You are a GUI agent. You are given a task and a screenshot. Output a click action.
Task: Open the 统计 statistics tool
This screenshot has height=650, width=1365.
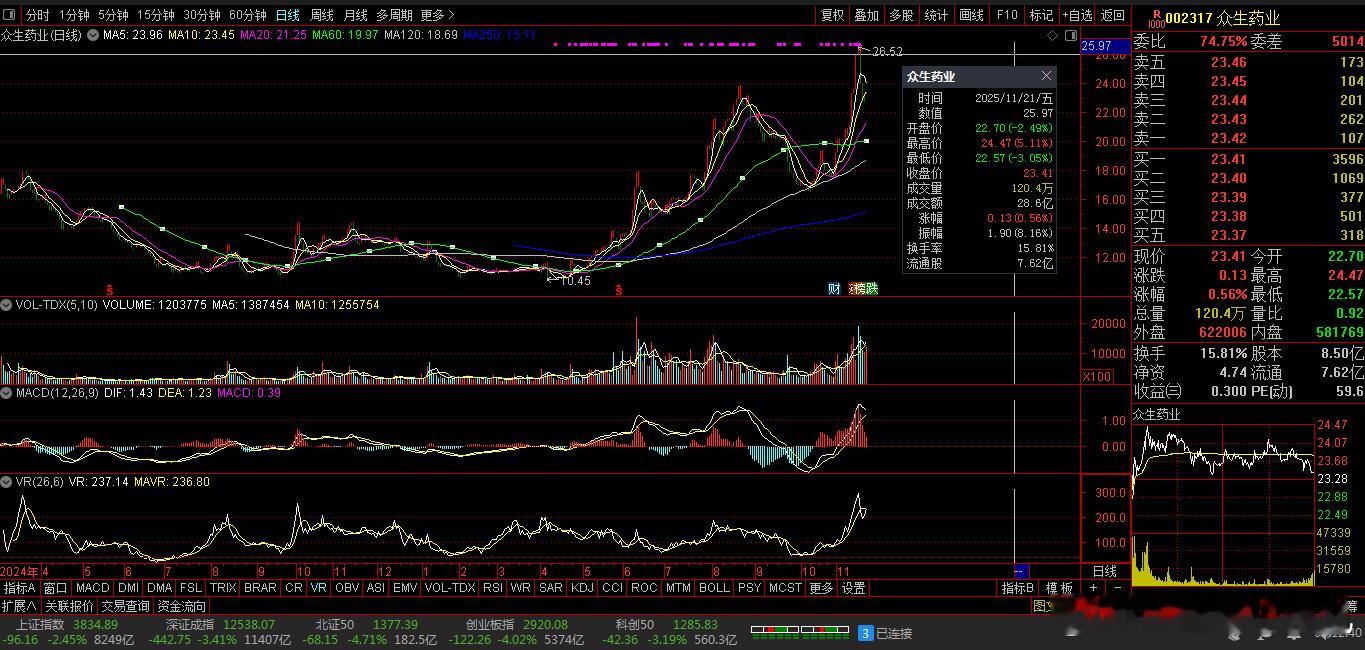point(936,15)
